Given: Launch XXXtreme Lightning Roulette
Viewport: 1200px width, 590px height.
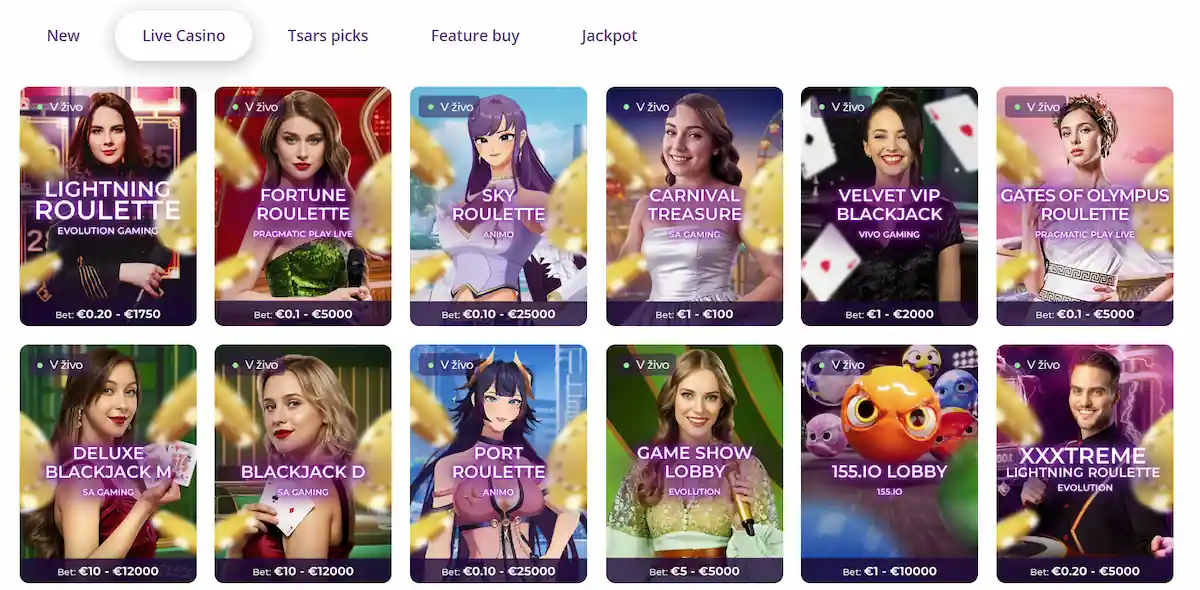Looking at the screenshot, I should (1085, 464).
